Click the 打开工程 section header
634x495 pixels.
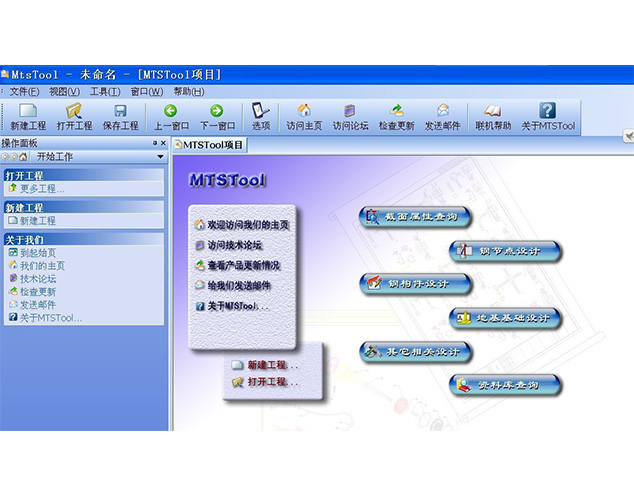click(x=84, y=176)
